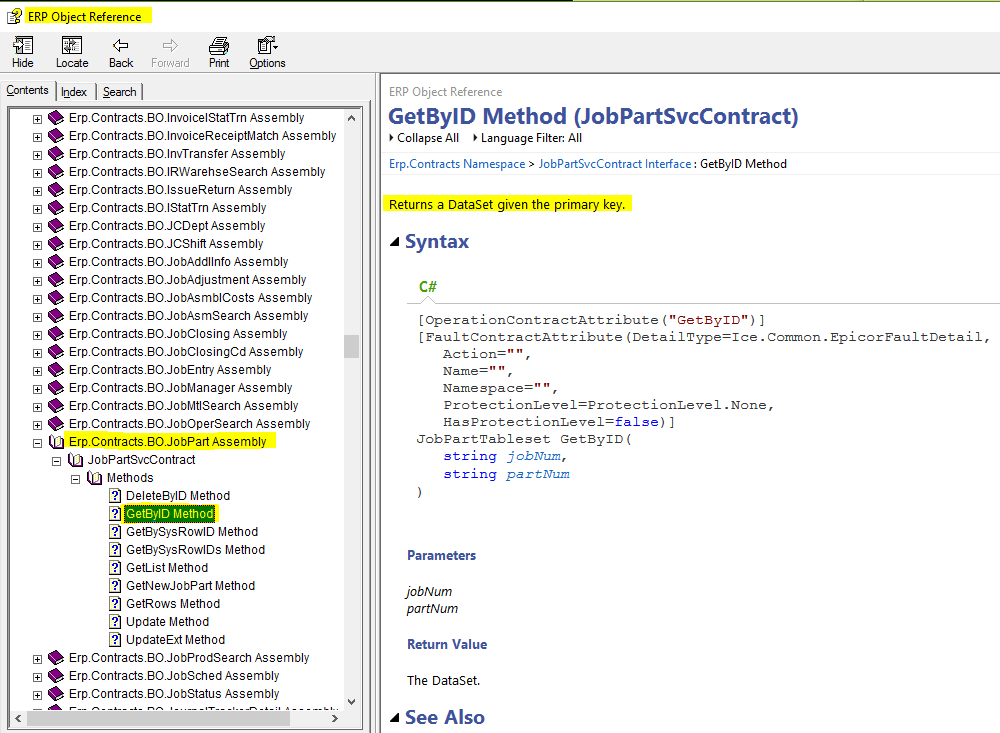Viewport: 1000px width, 733px height.
Task: Click the topic icon for UpdateExt Method
Action: (115, 640)
